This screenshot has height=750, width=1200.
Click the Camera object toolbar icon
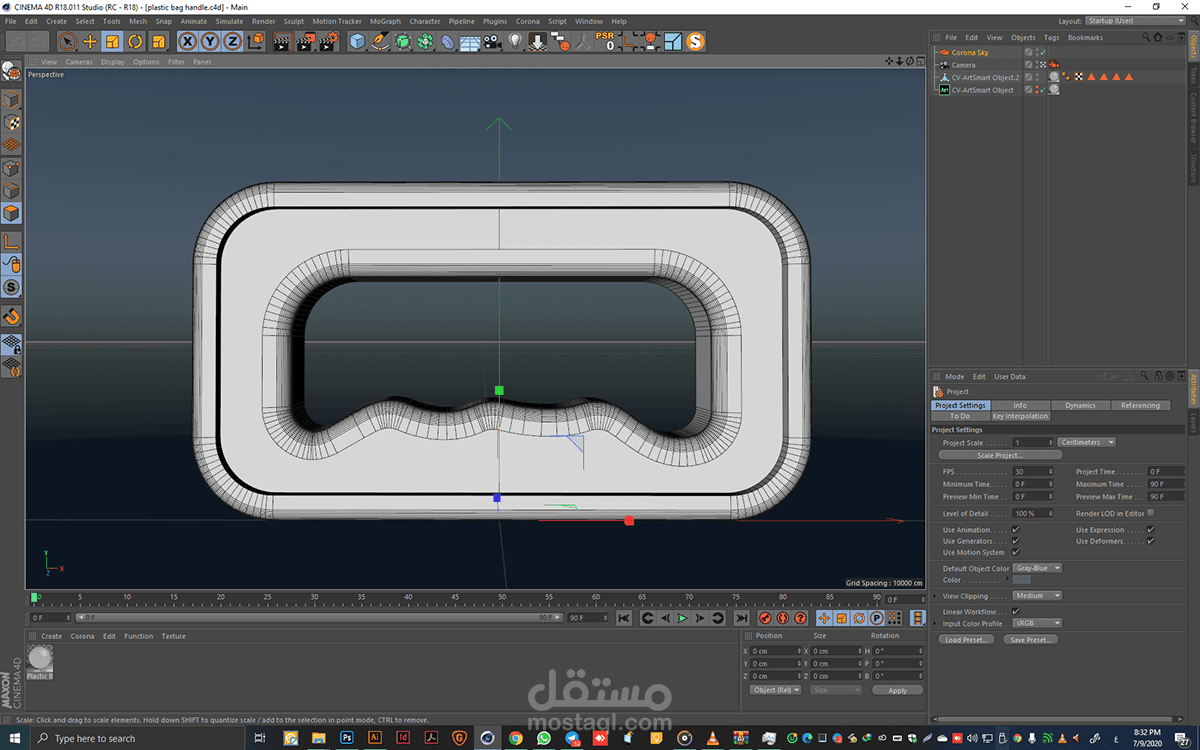click(492, 41)
